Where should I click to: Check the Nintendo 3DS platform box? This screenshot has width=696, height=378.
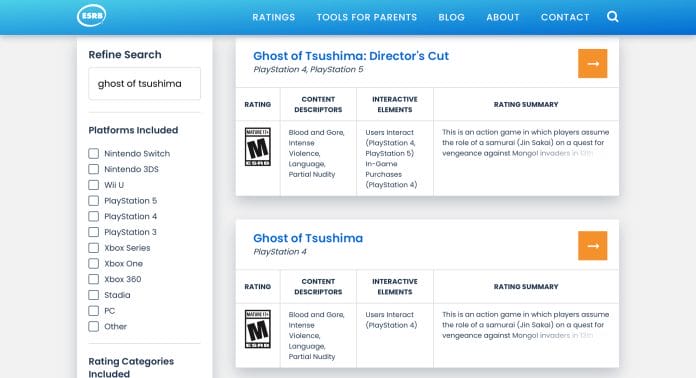click(94, 169)
